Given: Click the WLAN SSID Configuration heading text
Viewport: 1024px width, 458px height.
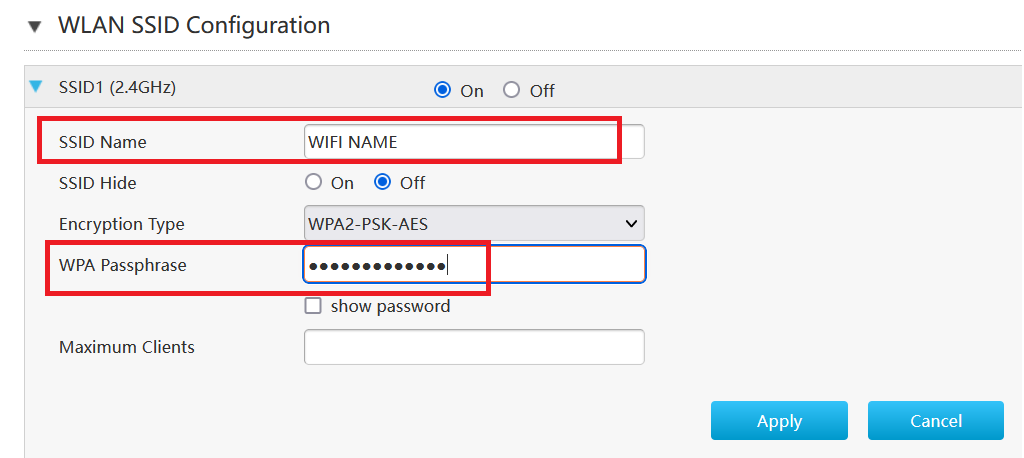Looking at the screenshot, I should click(x=194, y=25).
